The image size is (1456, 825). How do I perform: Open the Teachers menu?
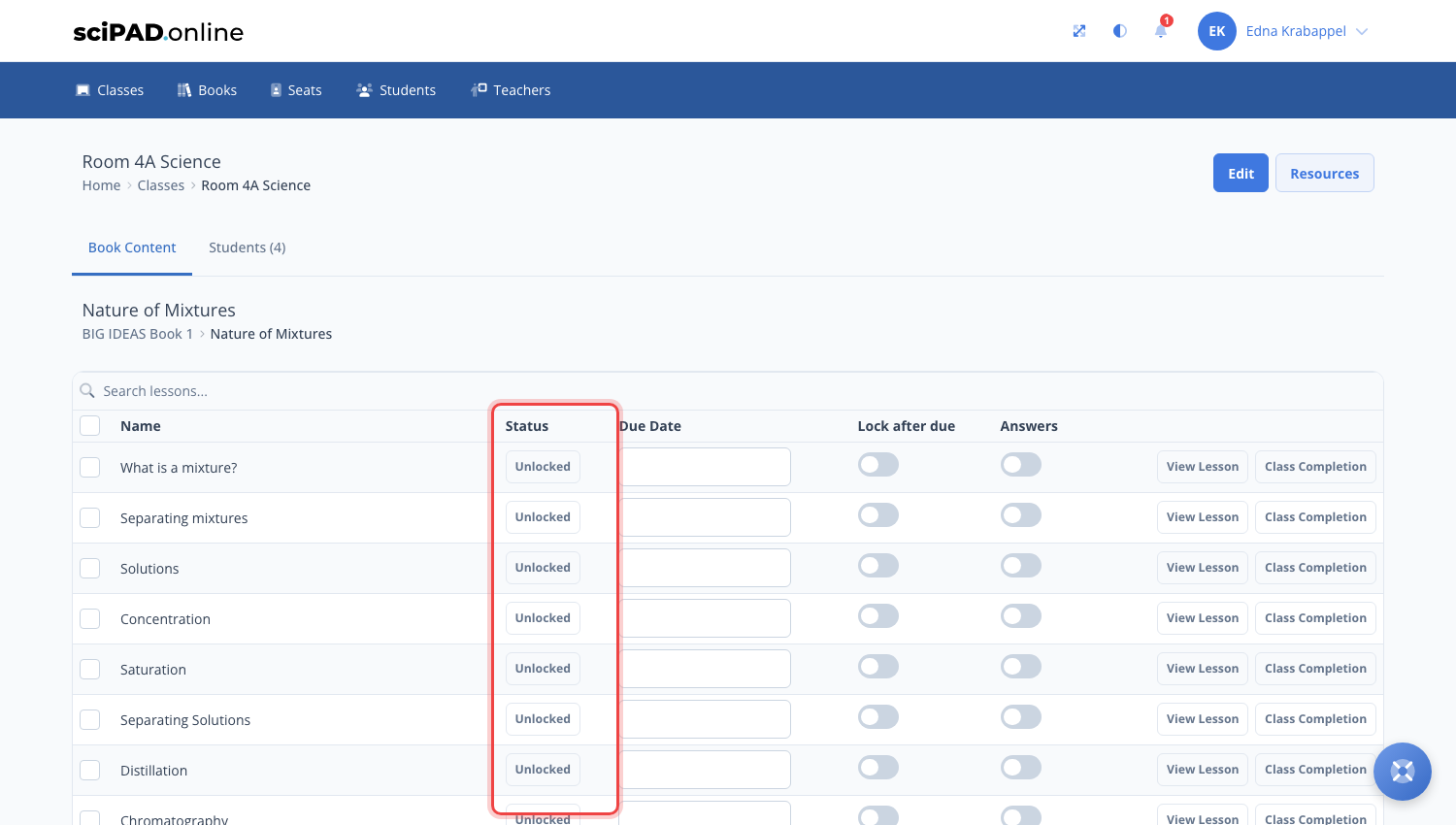[511, 90]
